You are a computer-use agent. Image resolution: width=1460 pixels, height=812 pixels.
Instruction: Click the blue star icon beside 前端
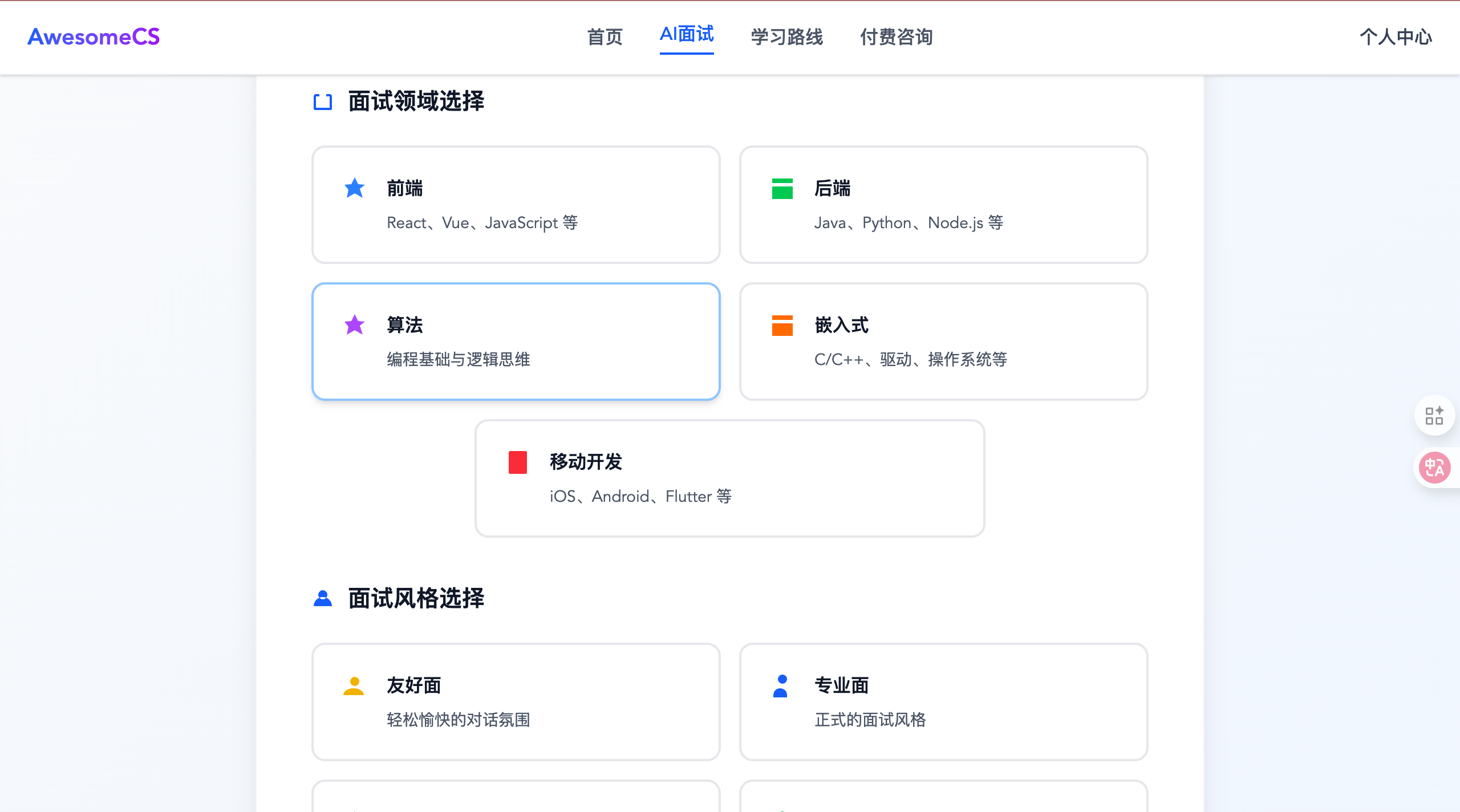354,188
